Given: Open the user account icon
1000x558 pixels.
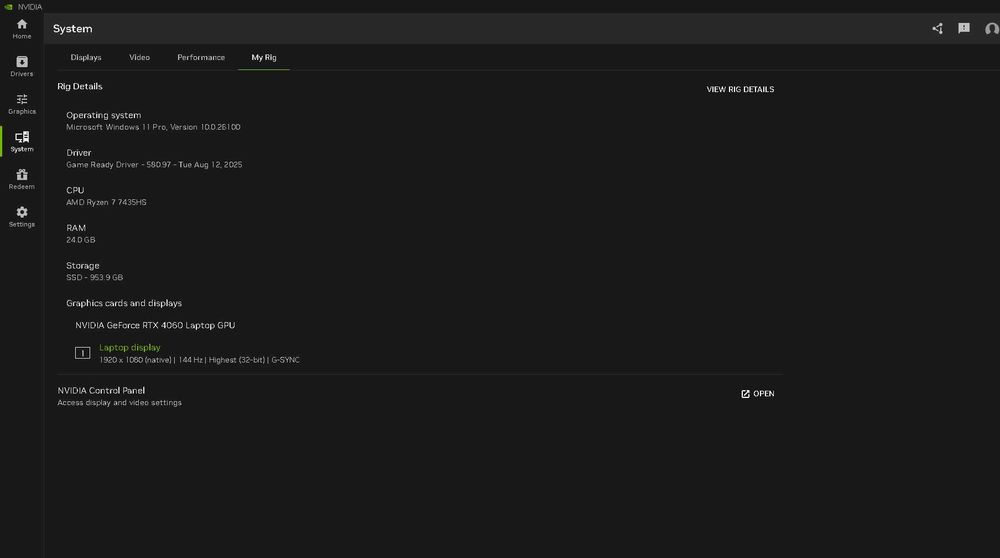Looking at the screenshot, I should (x=992, y=29).
